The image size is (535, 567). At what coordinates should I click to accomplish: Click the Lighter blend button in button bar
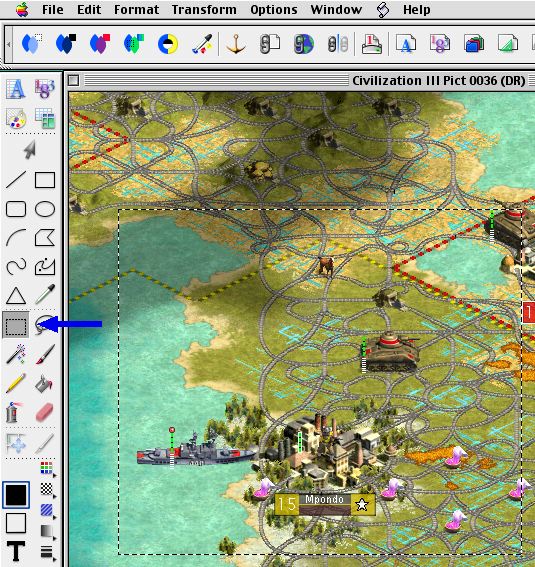32,44
